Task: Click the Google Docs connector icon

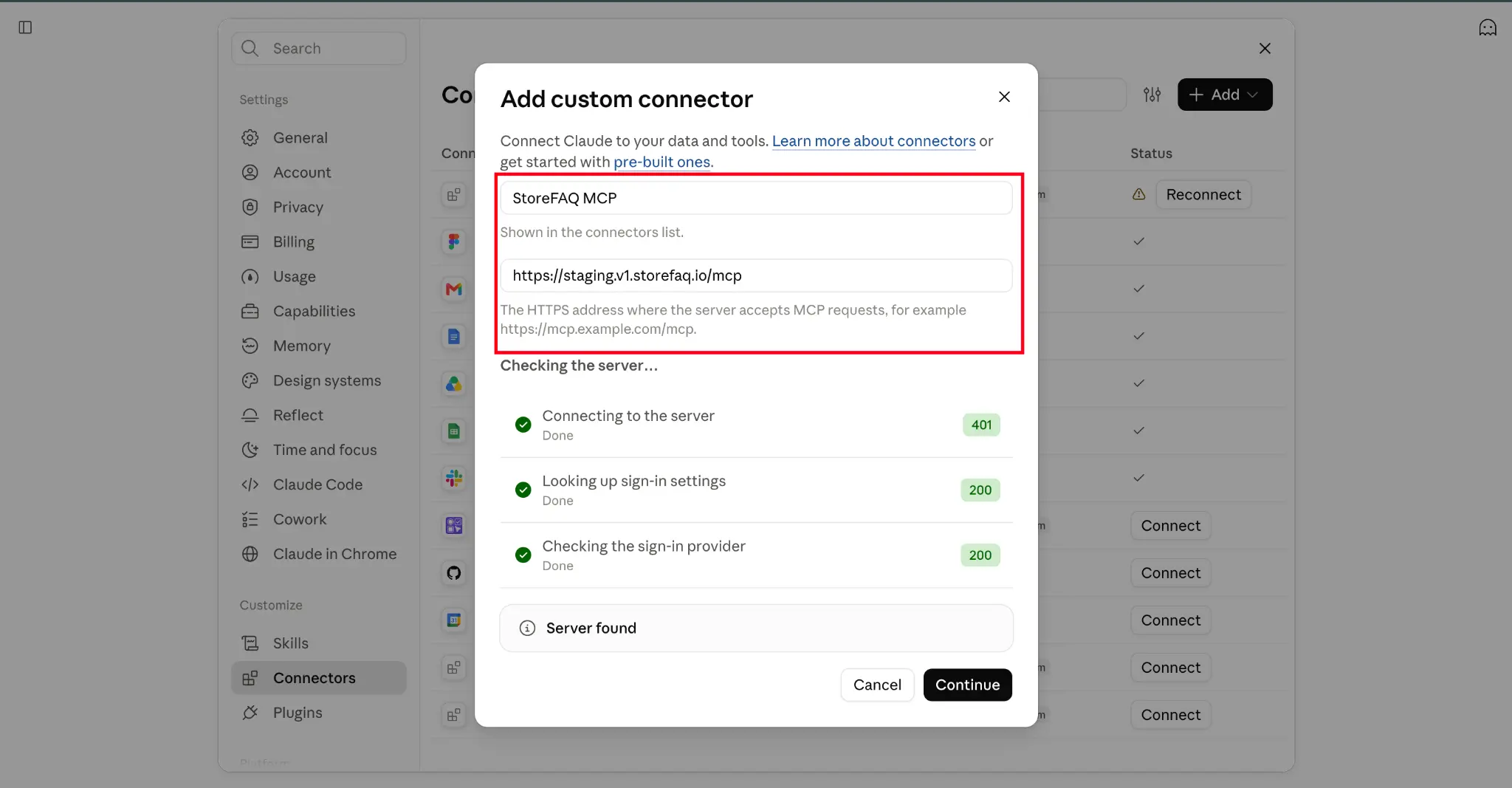Action: tap(454, 336)
